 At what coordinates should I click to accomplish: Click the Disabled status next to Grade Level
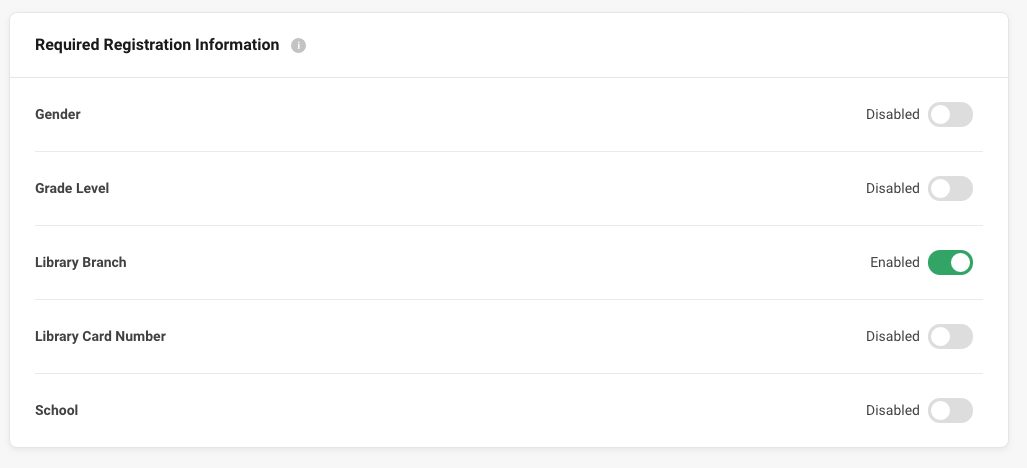[893, 189]
